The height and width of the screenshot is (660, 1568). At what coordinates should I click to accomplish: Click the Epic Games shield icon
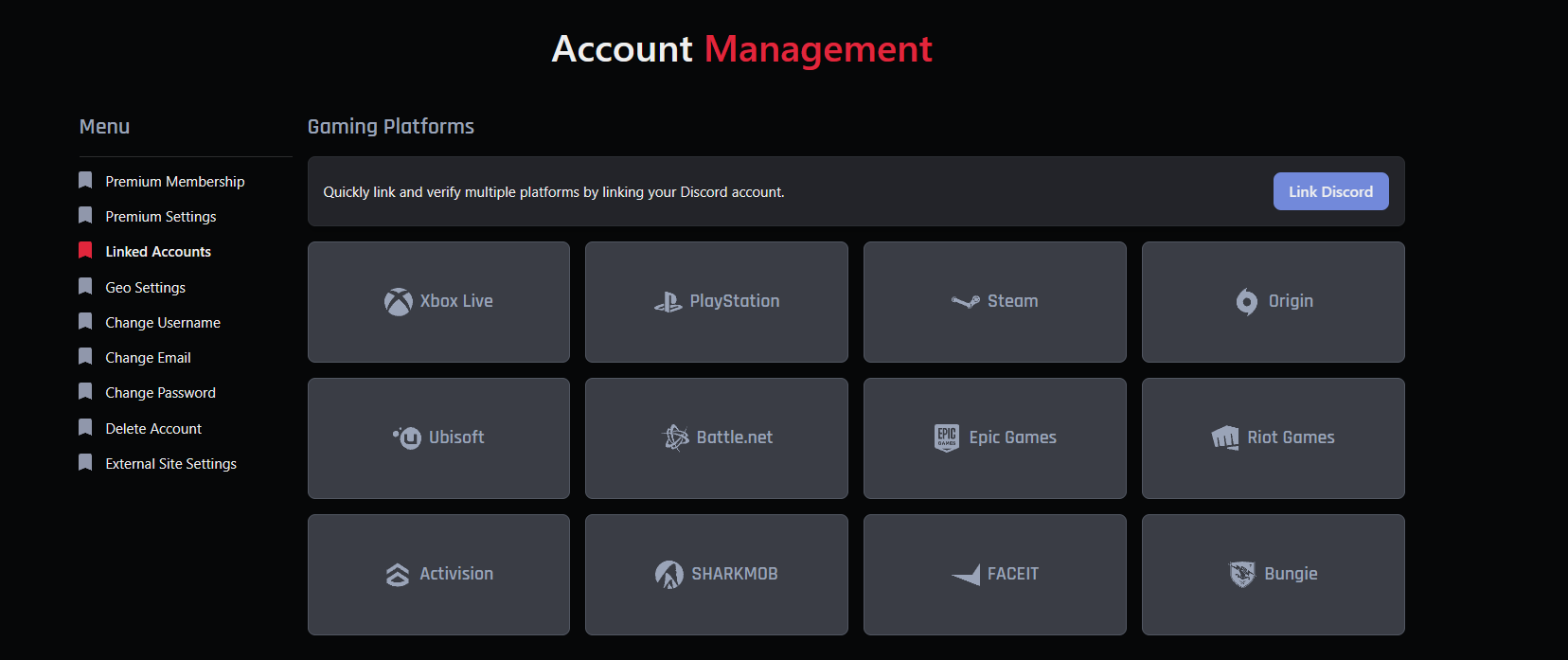[x=947, y=437]
